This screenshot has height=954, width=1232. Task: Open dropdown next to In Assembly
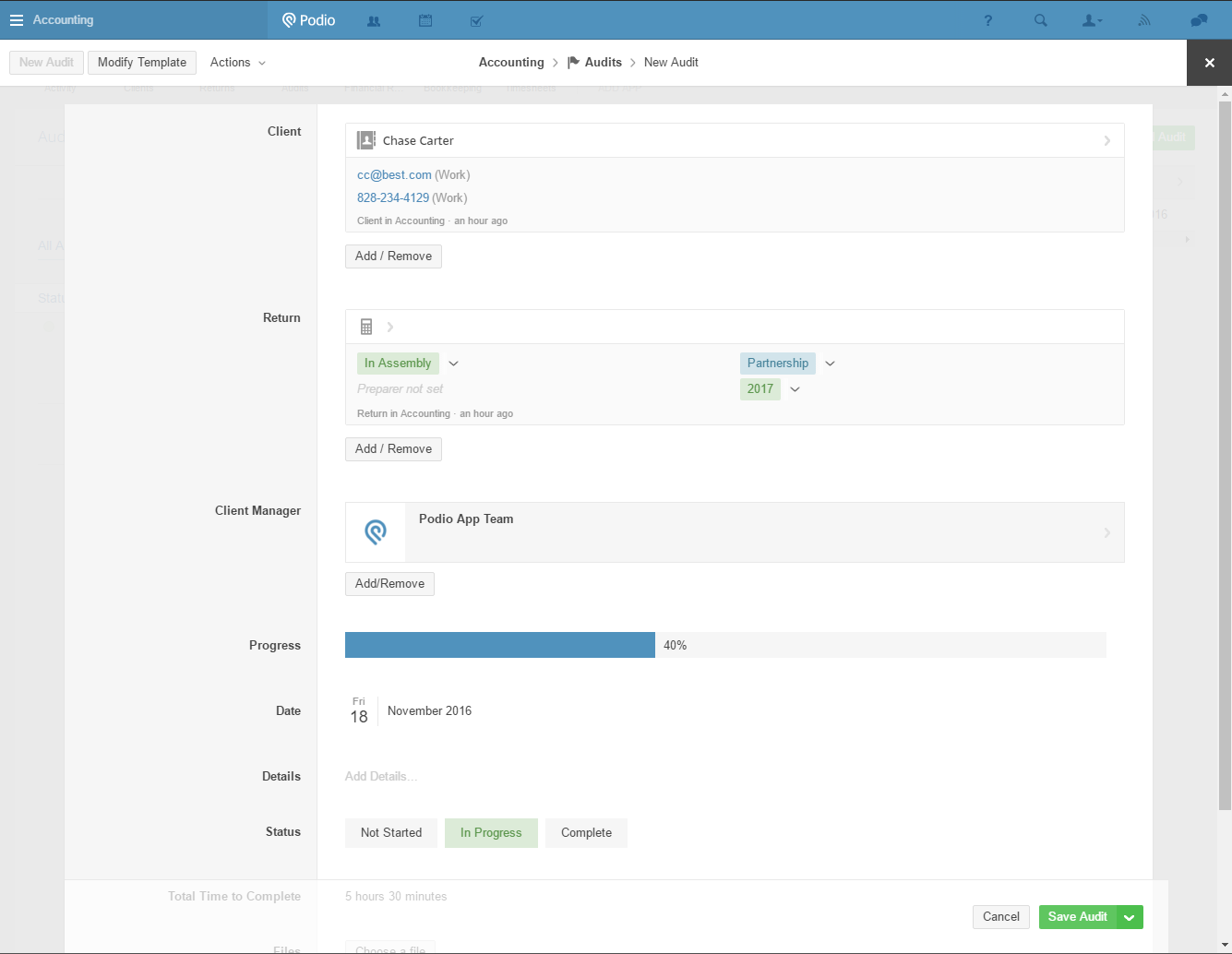[x=453, y=364]
